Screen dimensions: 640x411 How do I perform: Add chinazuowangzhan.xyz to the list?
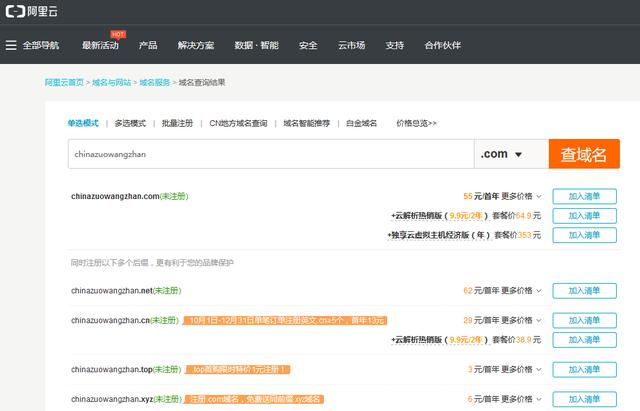point(584,399)
